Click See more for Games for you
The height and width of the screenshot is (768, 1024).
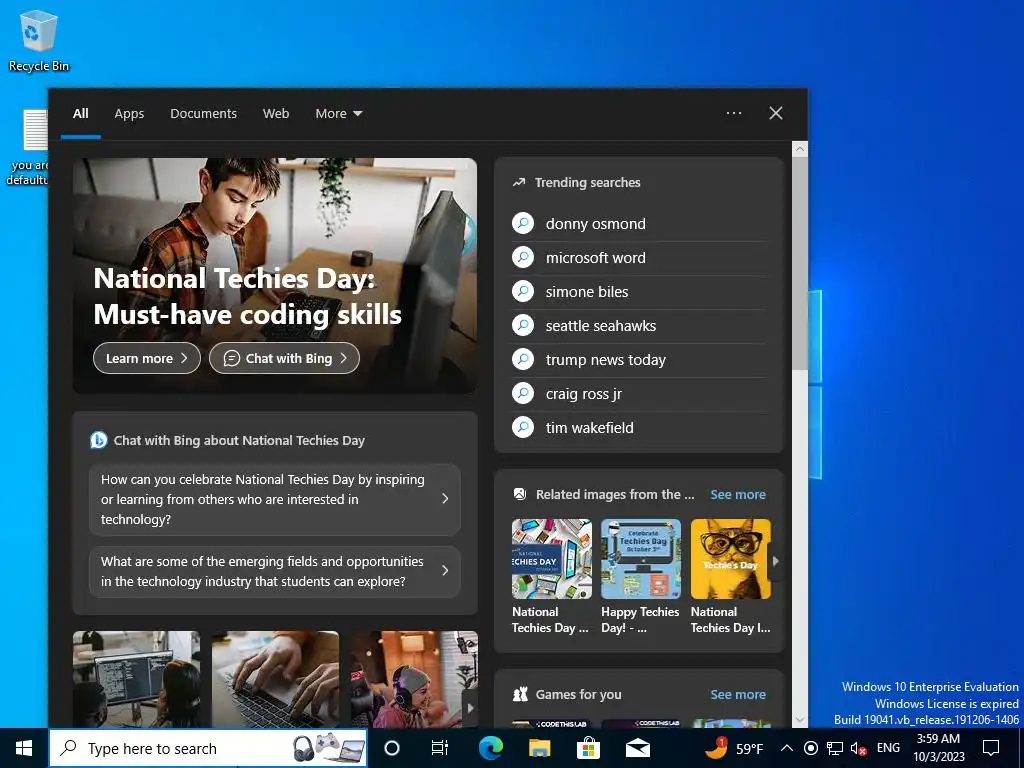coord(738,694)
